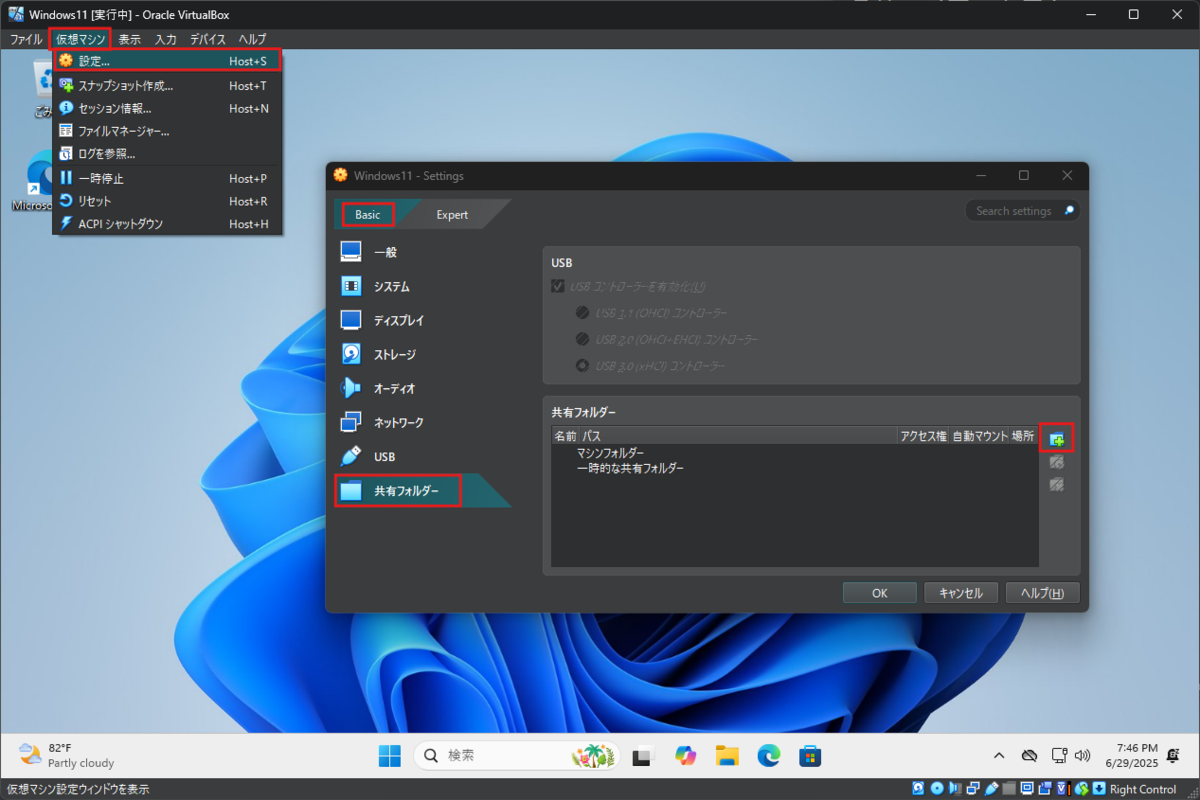Screen dimensions: 1200x800
Task: Open the デバイス menu
Action: 207,39
